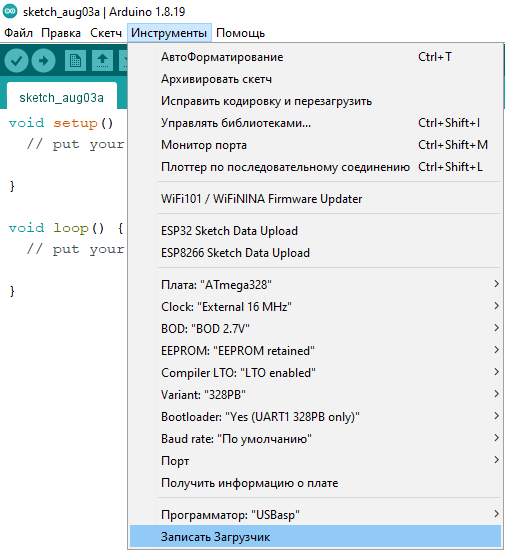Click Получить информацию о плате

pyautogui.click(x=315, y=483)
